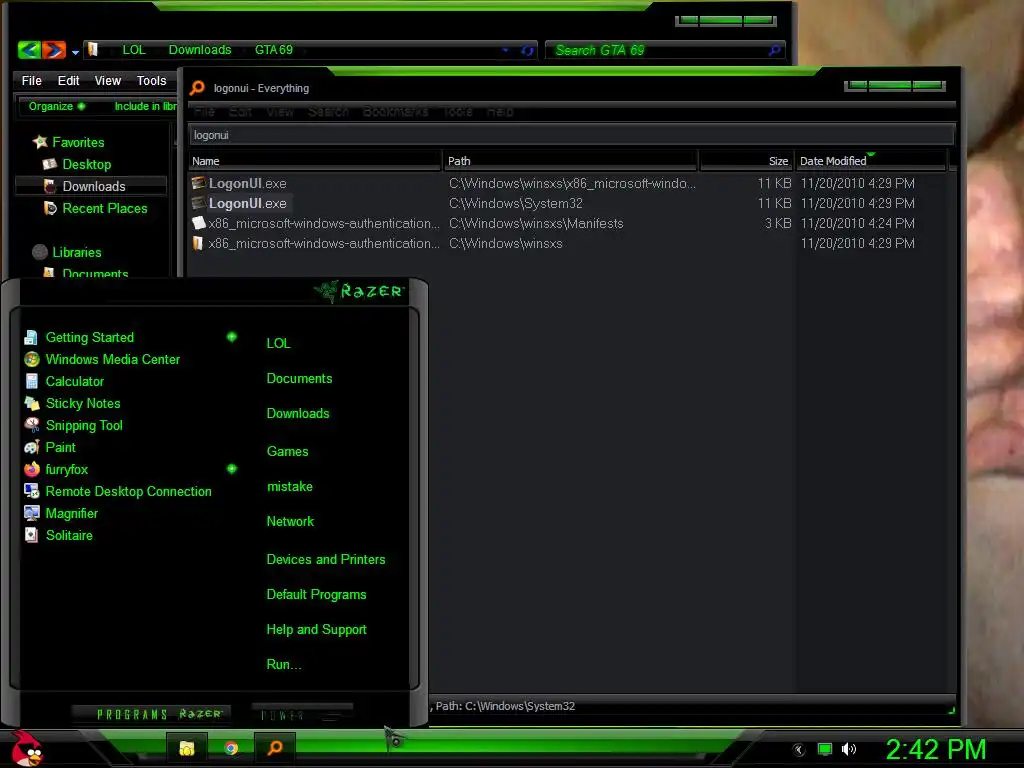Image resolution: width=1024 pixels, height=768 pixels.
Task: Select LogonUI.exe located in C:\Windows\System32
Action: [x=248, y=203]
